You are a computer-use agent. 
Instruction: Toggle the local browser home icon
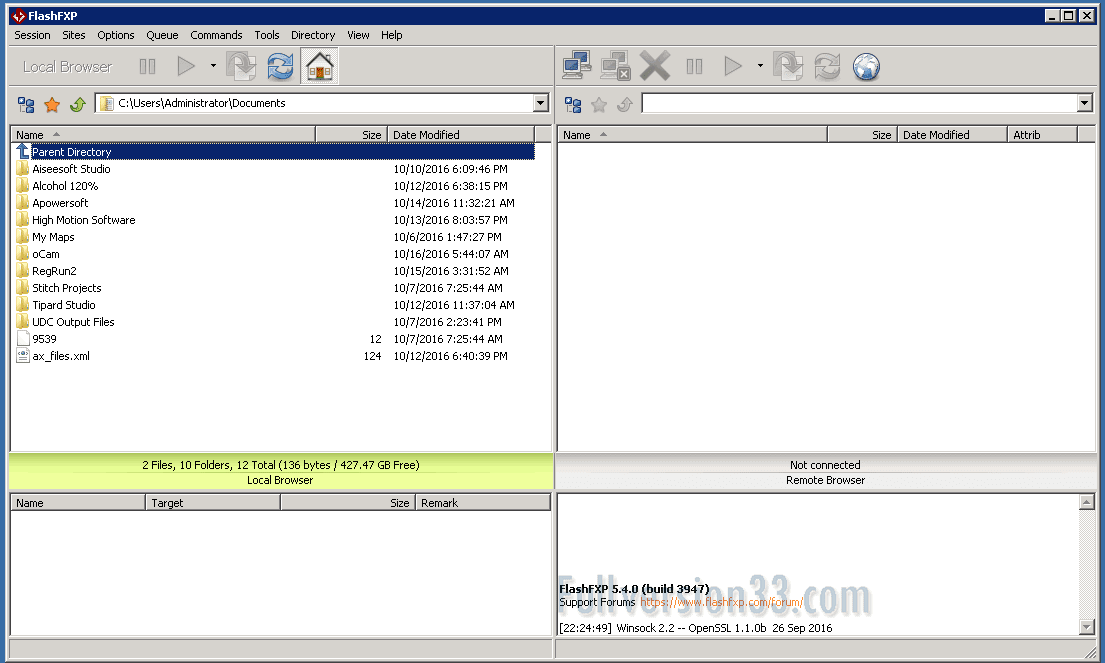(x=319, y=66)
